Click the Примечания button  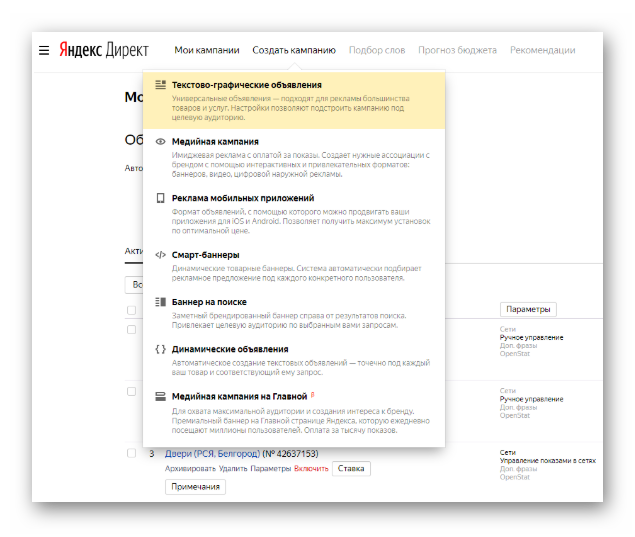(x=195, y=487)
